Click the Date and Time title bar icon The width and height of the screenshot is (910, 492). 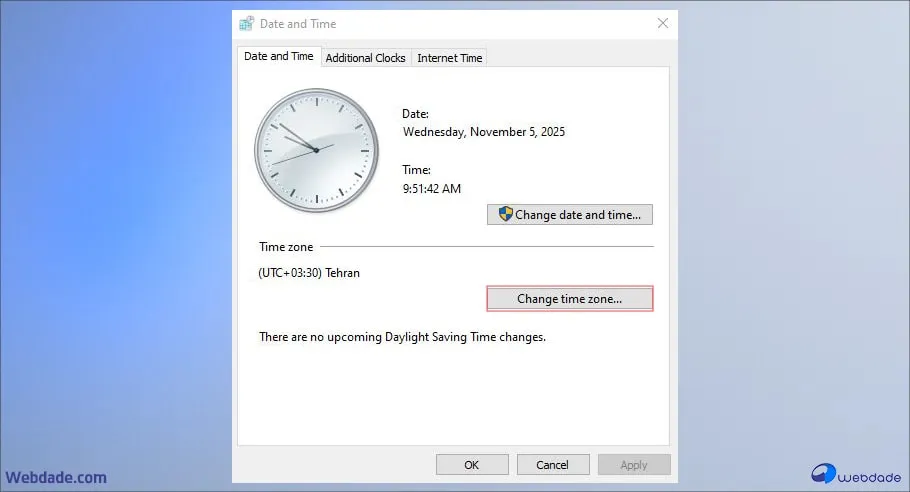point(247,24)
